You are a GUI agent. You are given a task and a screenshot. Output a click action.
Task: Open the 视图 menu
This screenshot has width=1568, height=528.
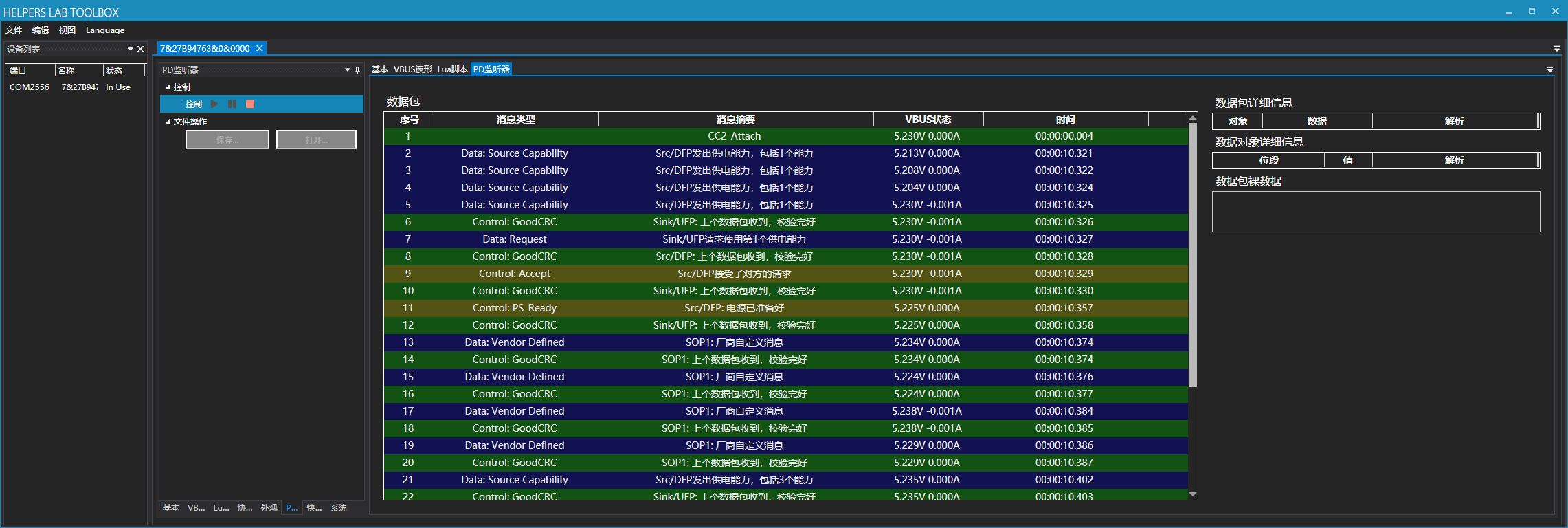[67, 30]
